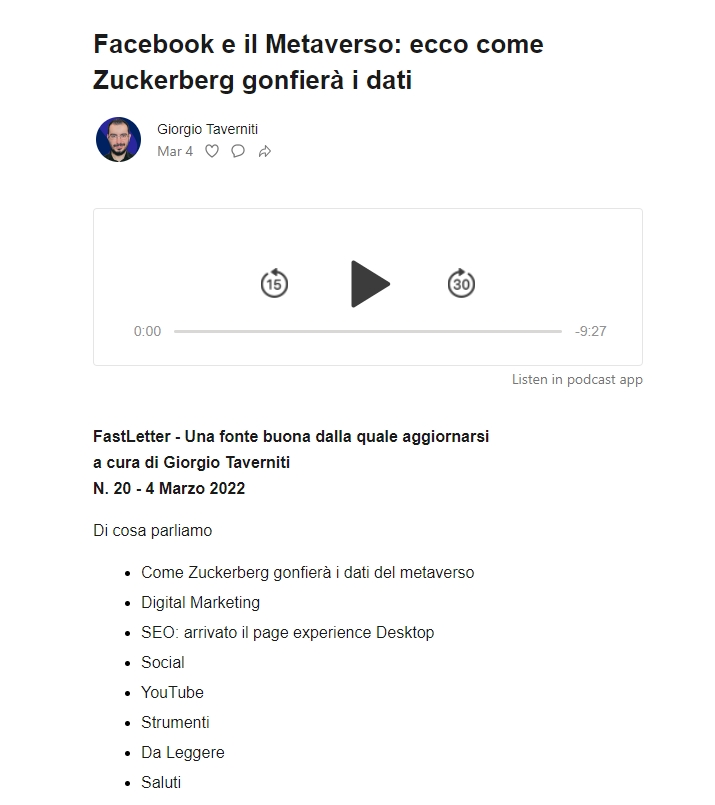Click the audio progress bar
This screenshot has height=805, width=715.
coord(368,331)
